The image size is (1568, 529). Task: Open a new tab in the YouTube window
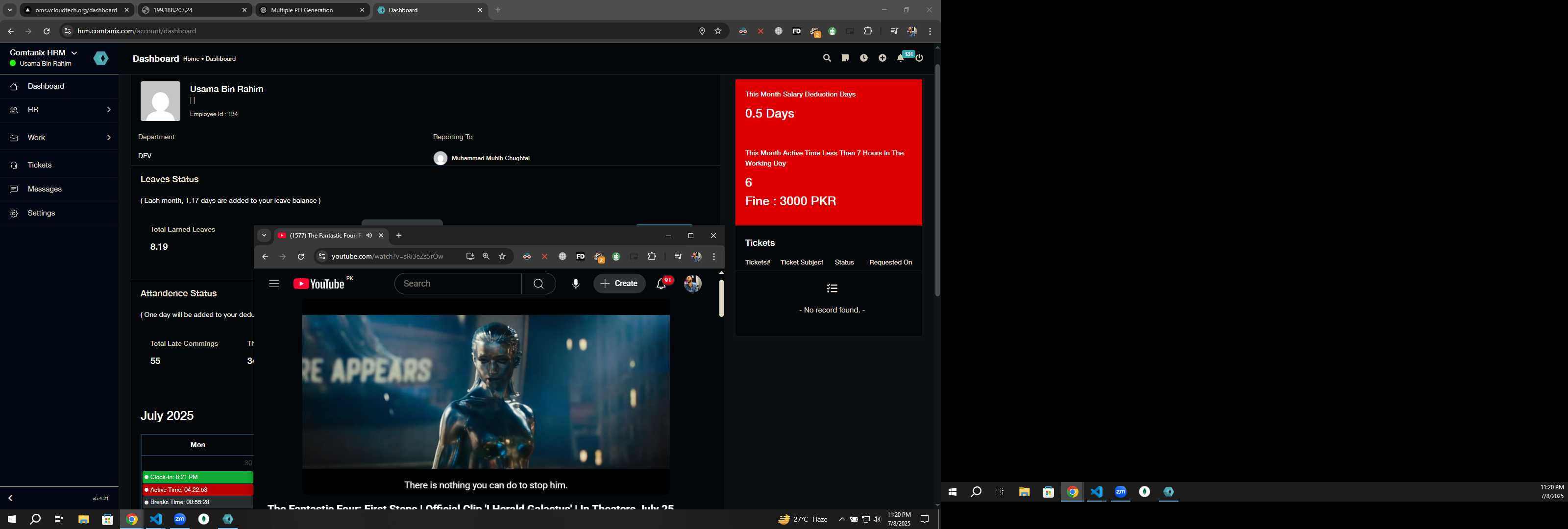399,236
